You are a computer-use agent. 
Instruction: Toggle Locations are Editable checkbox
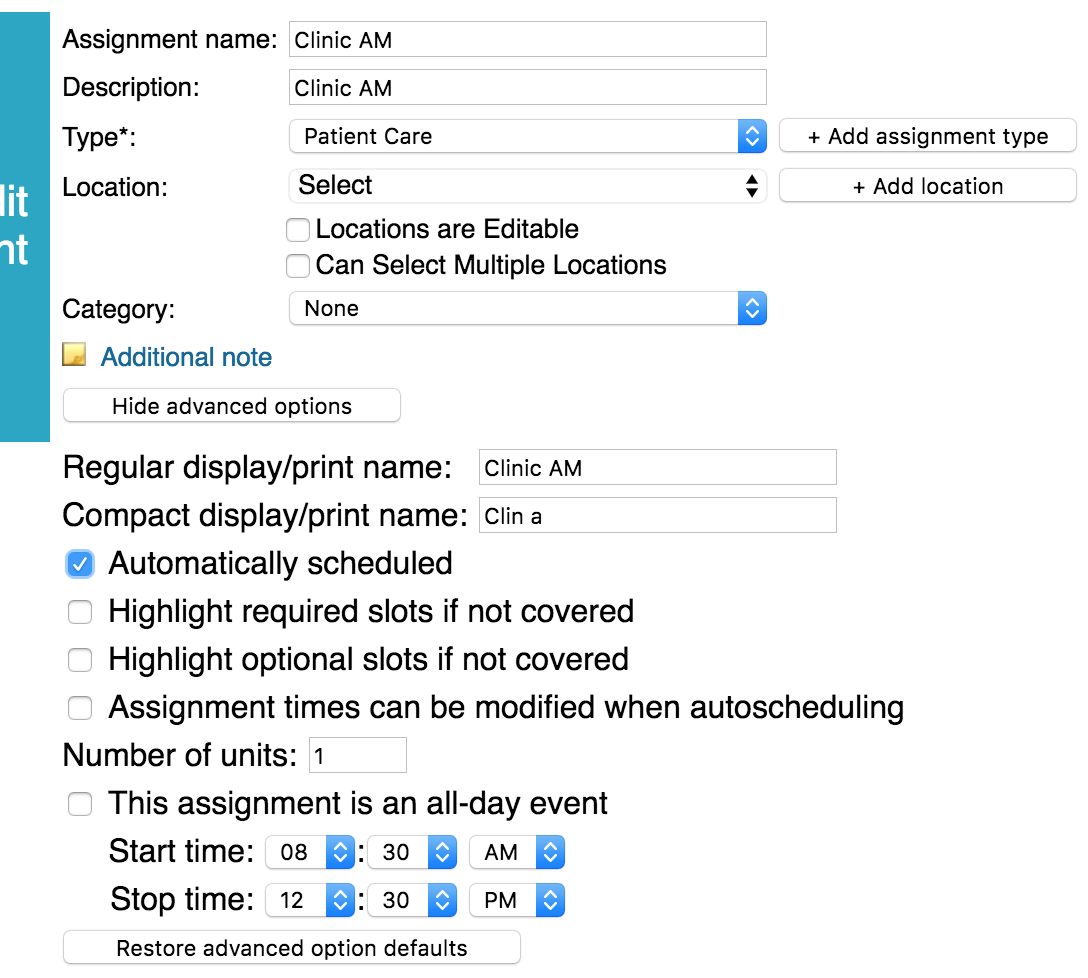pos(298,229)
